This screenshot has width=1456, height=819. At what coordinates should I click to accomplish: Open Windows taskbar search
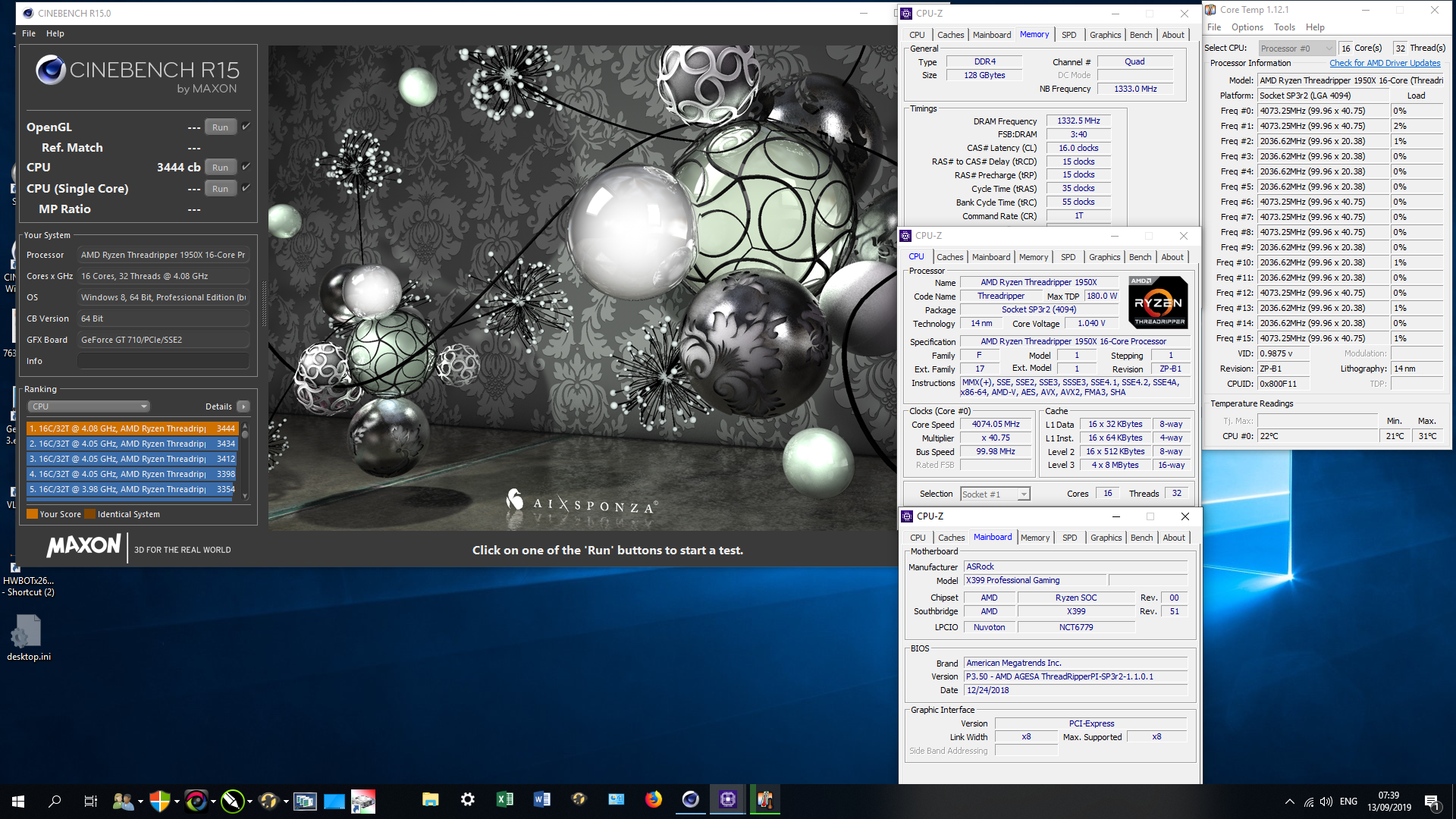point(55,801)
